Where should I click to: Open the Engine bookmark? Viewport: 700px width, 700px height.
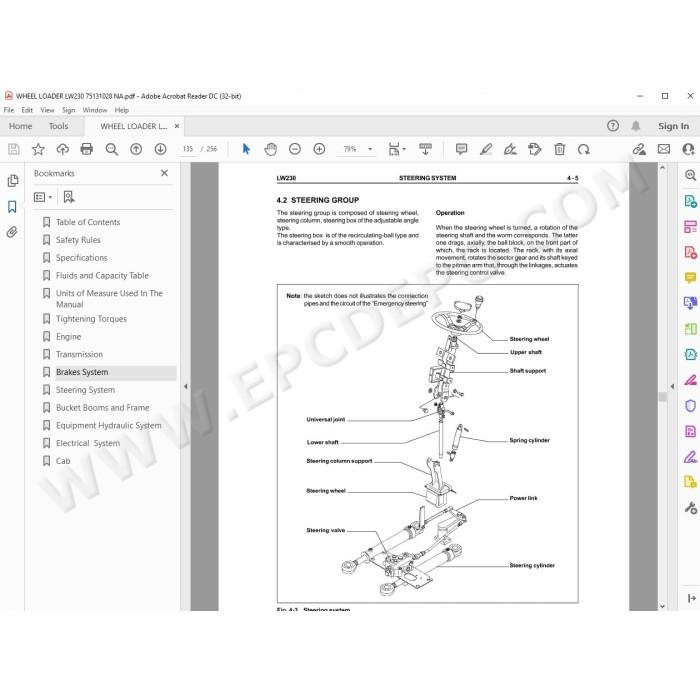click(x=68, y=337)
